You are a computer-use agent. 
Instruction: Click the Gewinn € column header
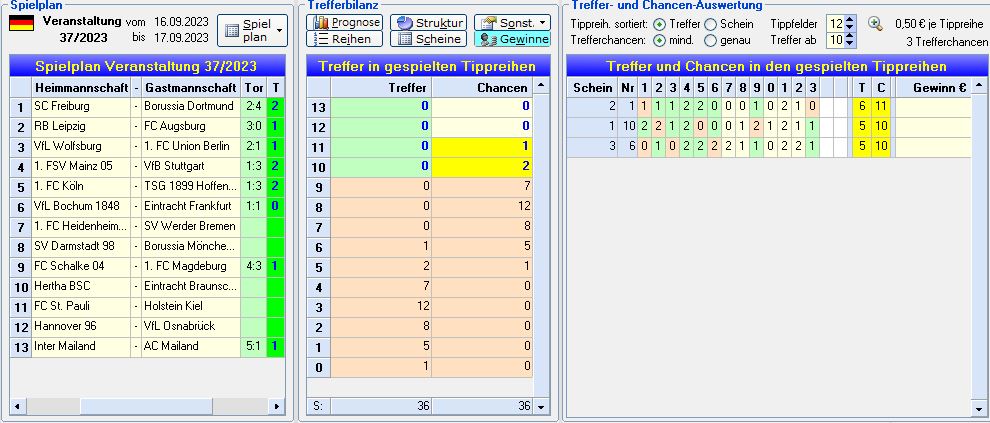[x=933, y=88]
